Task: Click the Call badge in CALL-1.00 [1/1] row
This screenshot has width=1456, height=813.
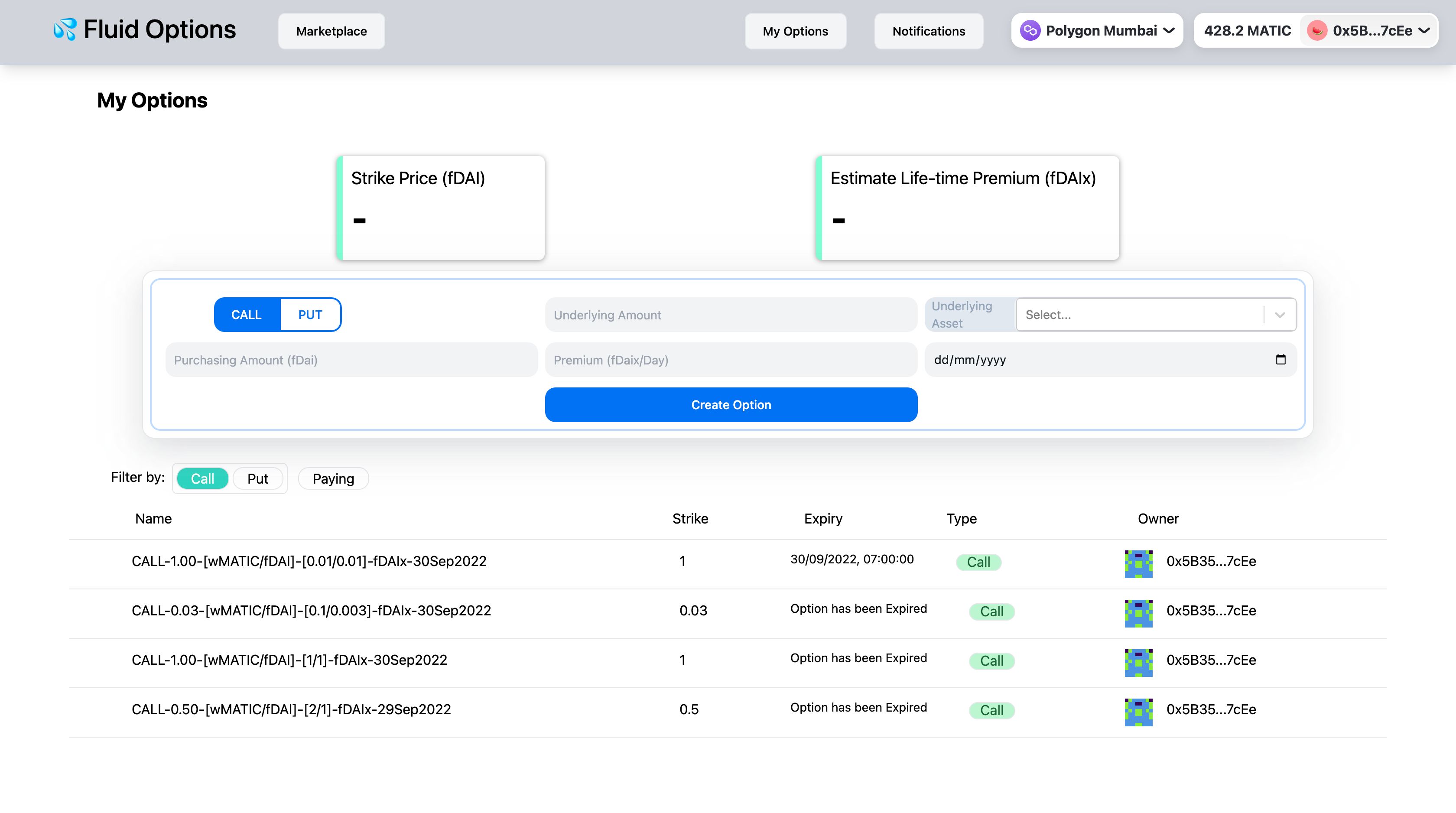Action: point(992,661)
